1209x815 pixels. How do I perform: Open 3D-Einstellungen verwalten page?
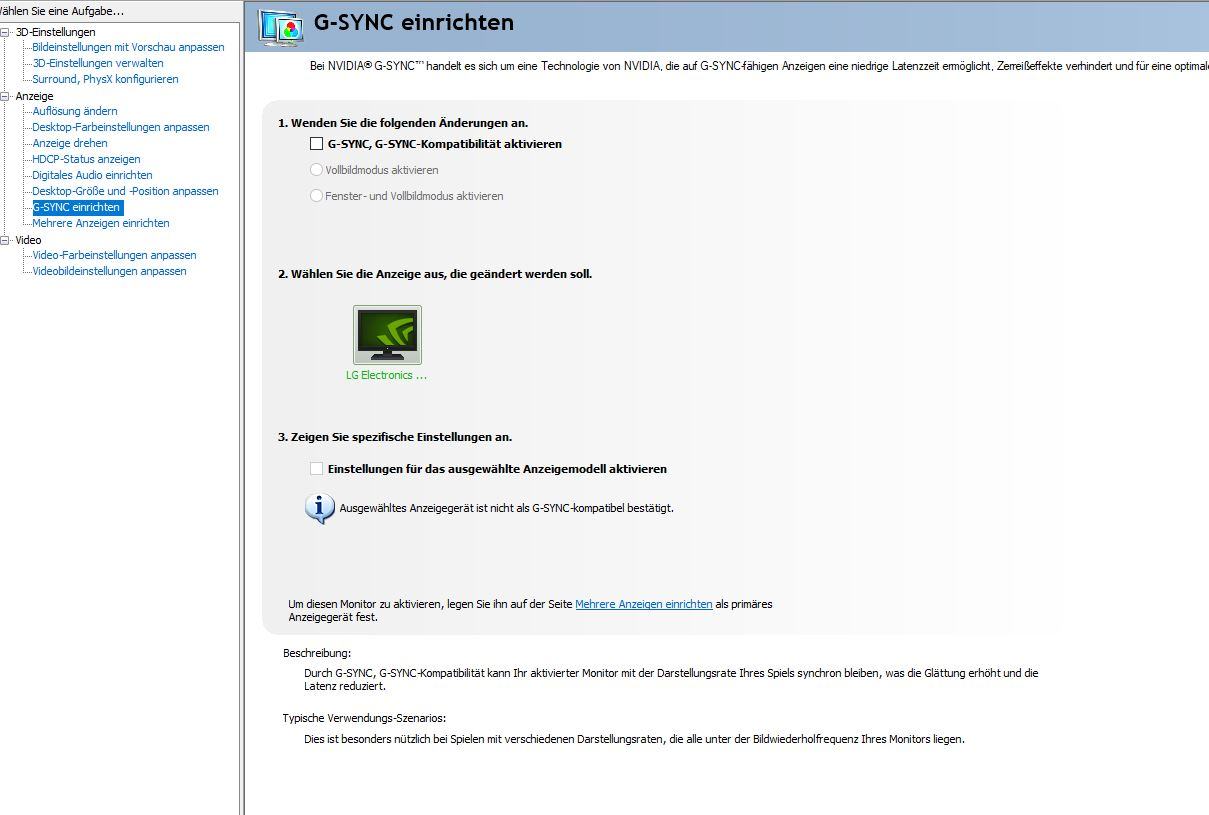tap(98, 63)
